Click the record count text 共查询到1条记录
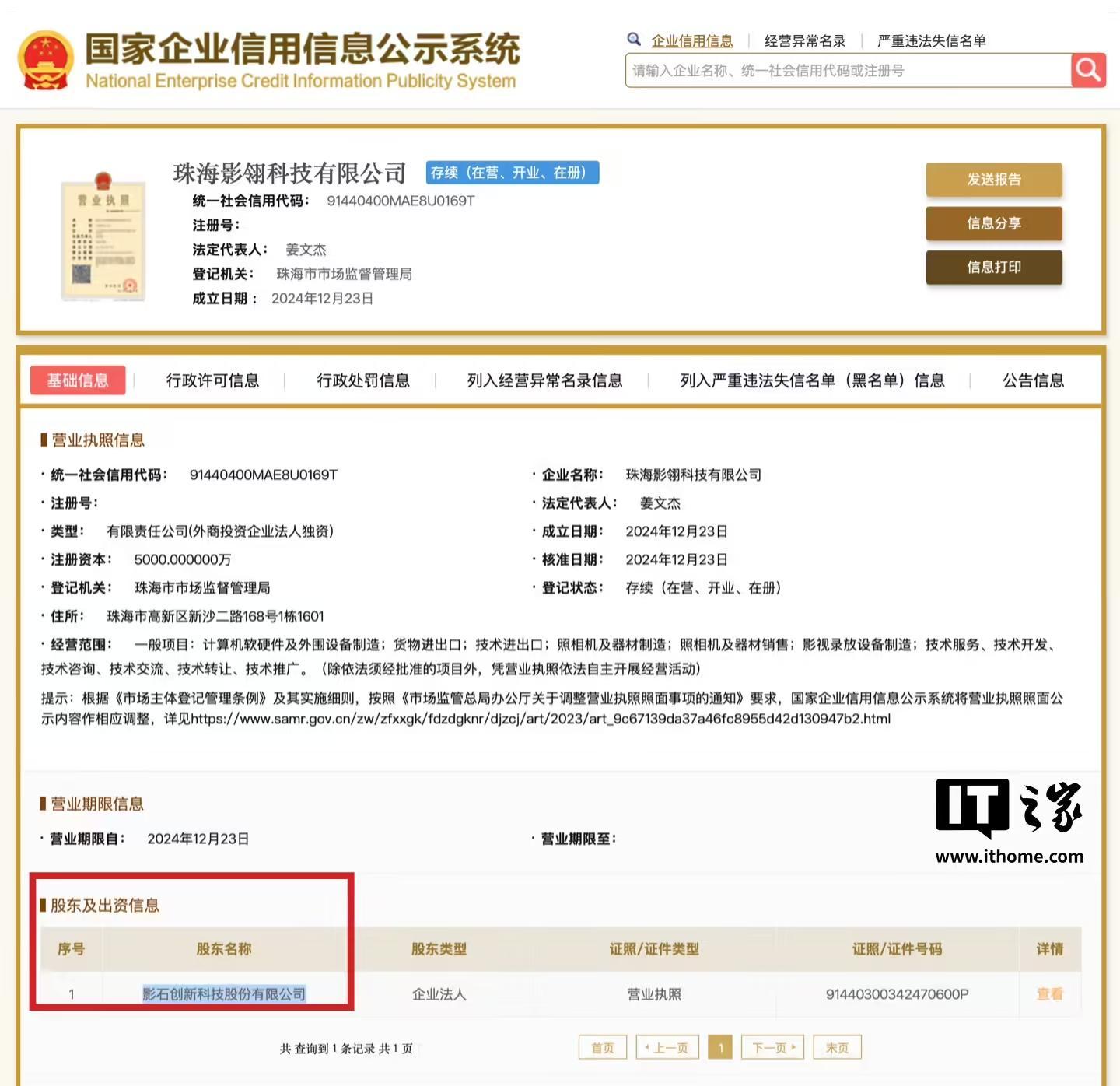 coord(327,1049)
